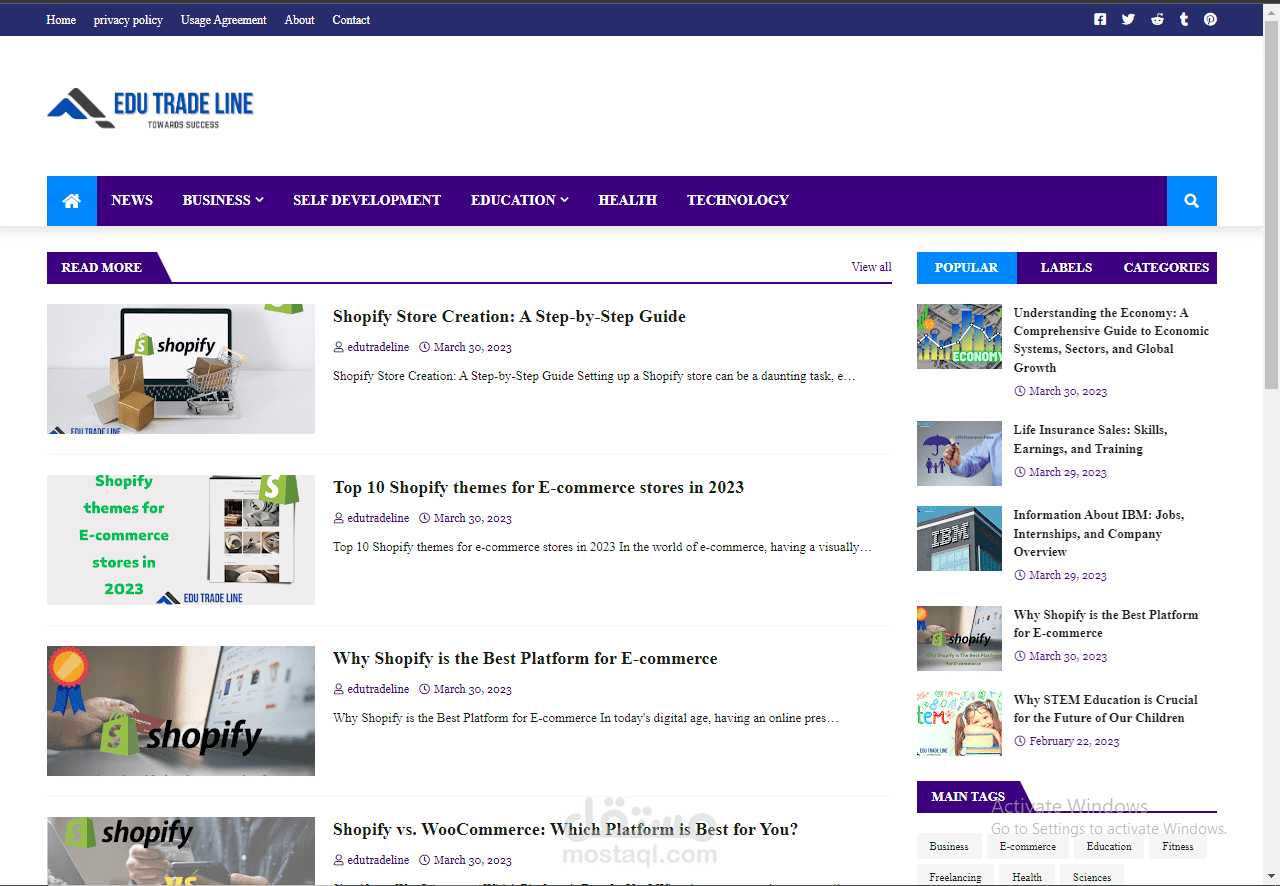The width and height of the screenshot is (1280, 886).
Task: Open Life Insurance Sales popular post
Action: point(1090,439)
